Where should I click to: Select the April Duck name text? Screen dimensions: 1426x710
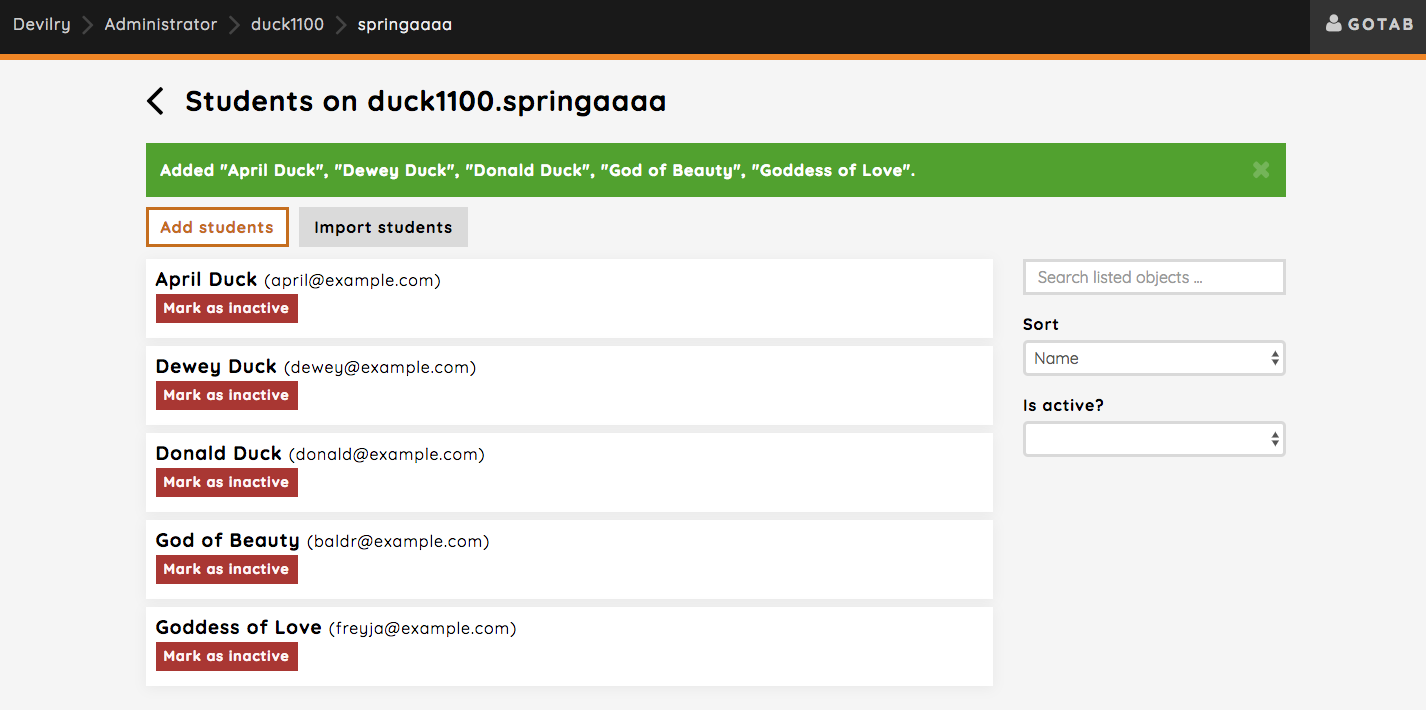(207, 279)
